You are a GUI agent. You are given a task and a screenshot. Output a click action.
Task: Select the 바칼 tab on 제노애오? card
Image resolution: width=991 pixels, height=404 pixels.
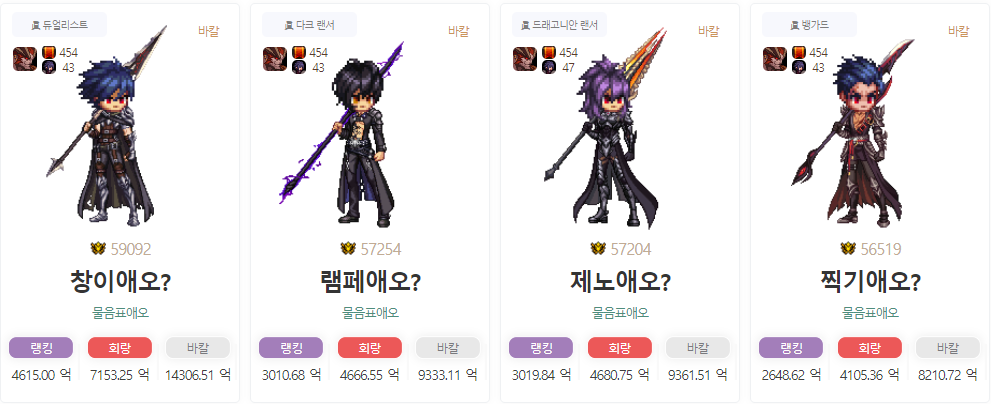698,348
